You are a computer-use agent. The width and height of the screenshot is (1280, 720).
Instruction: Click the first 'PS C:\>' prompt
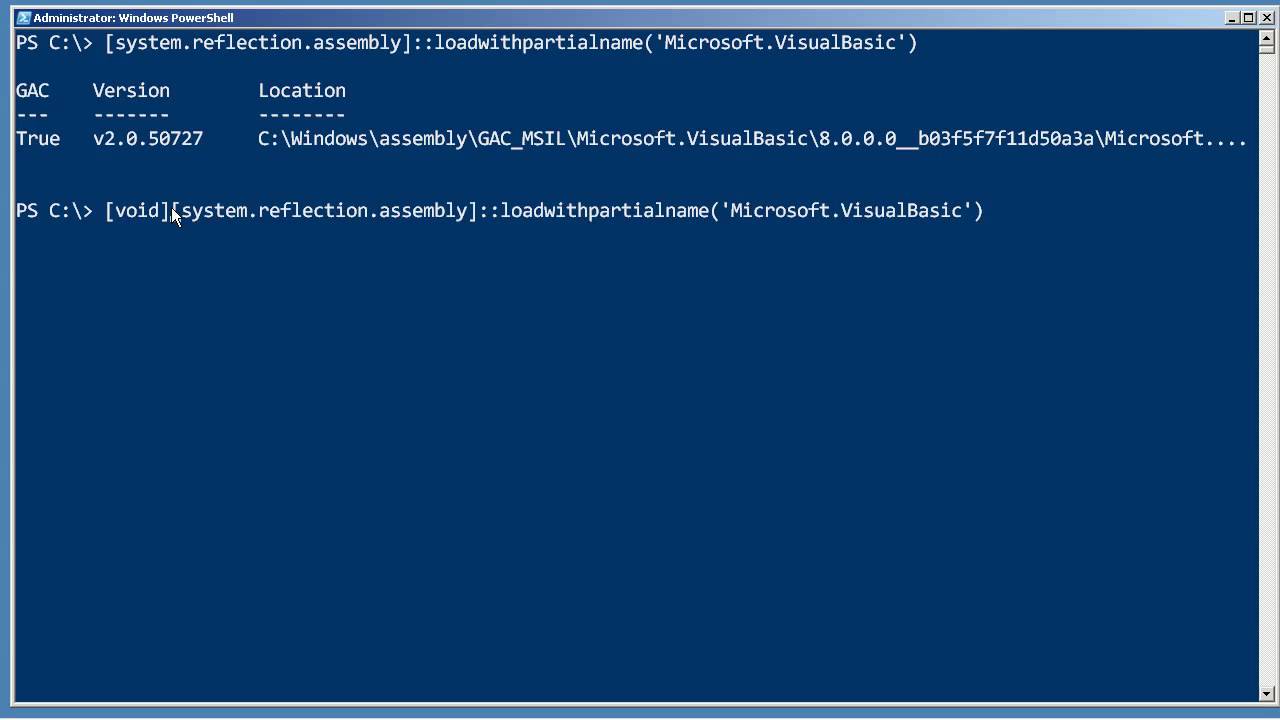click(x=54, y=42)
